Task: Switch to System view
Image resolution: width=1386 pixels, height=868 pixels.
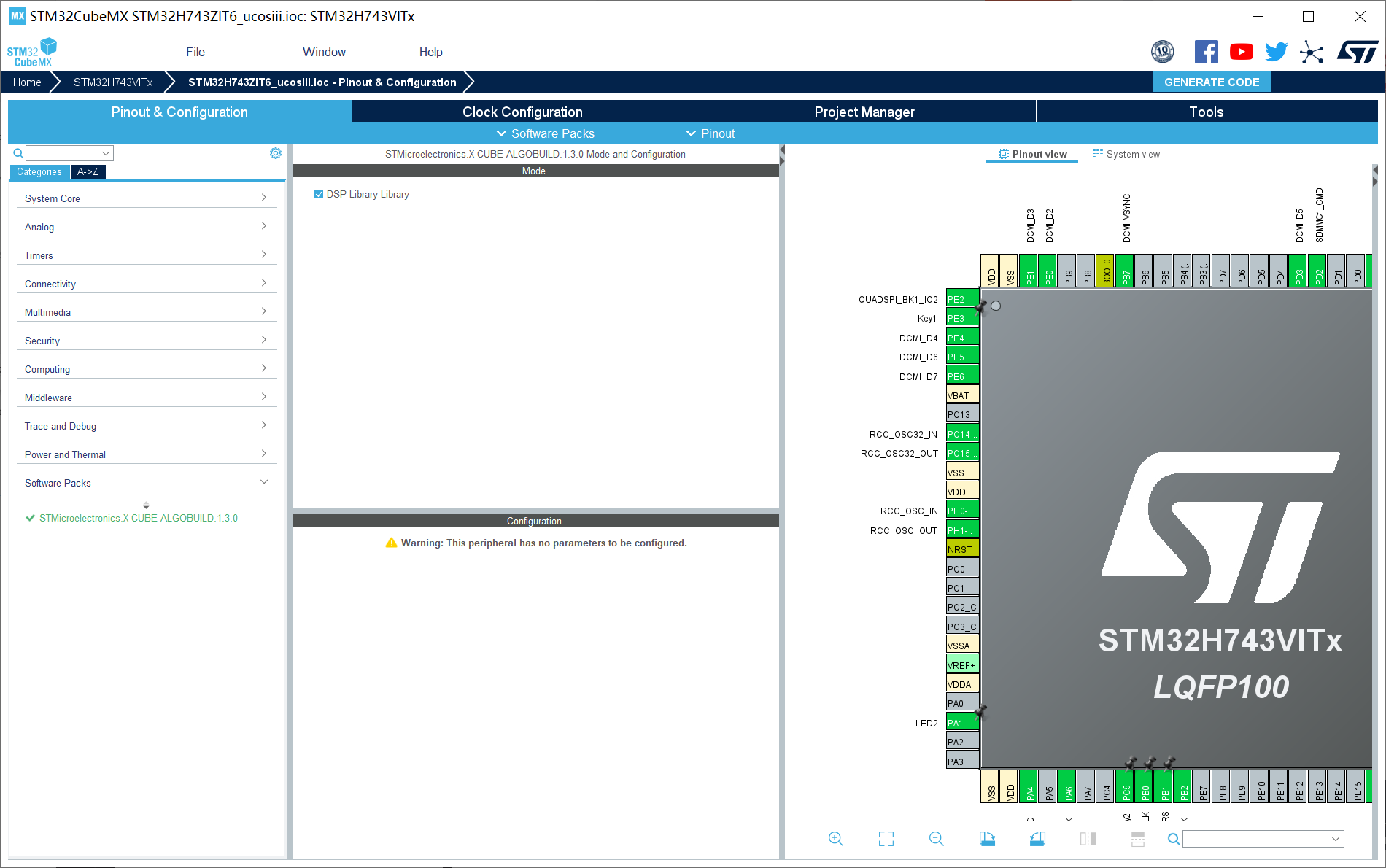Action: click(1126, 154)
